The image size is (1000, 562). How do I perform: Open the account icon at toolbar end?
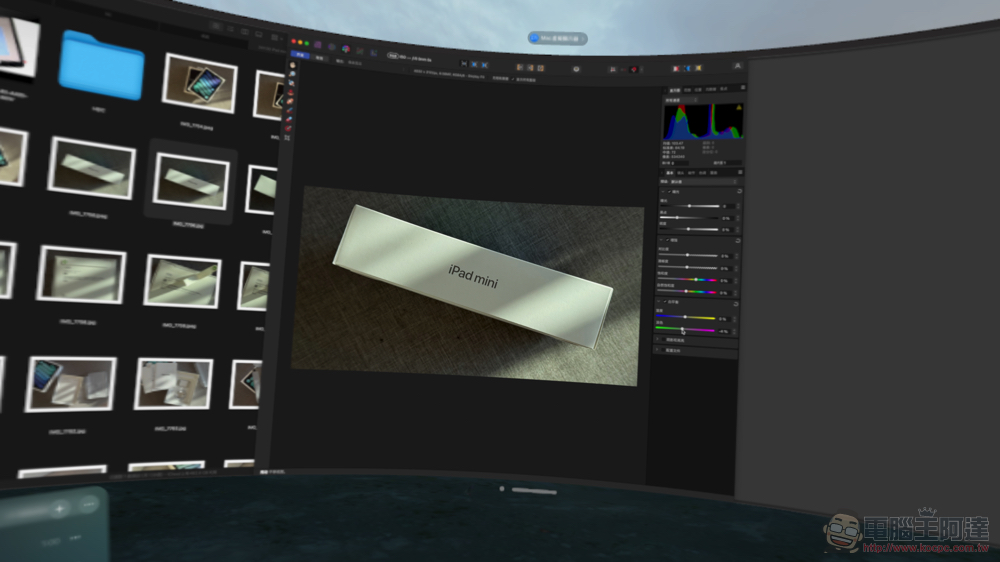(738, 66)
